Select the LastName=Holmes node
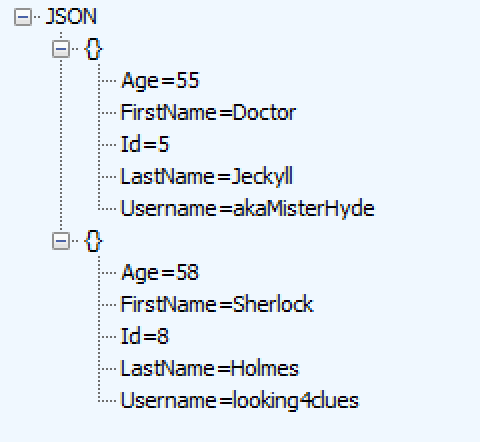480x442 pixels. click(210, 368)
